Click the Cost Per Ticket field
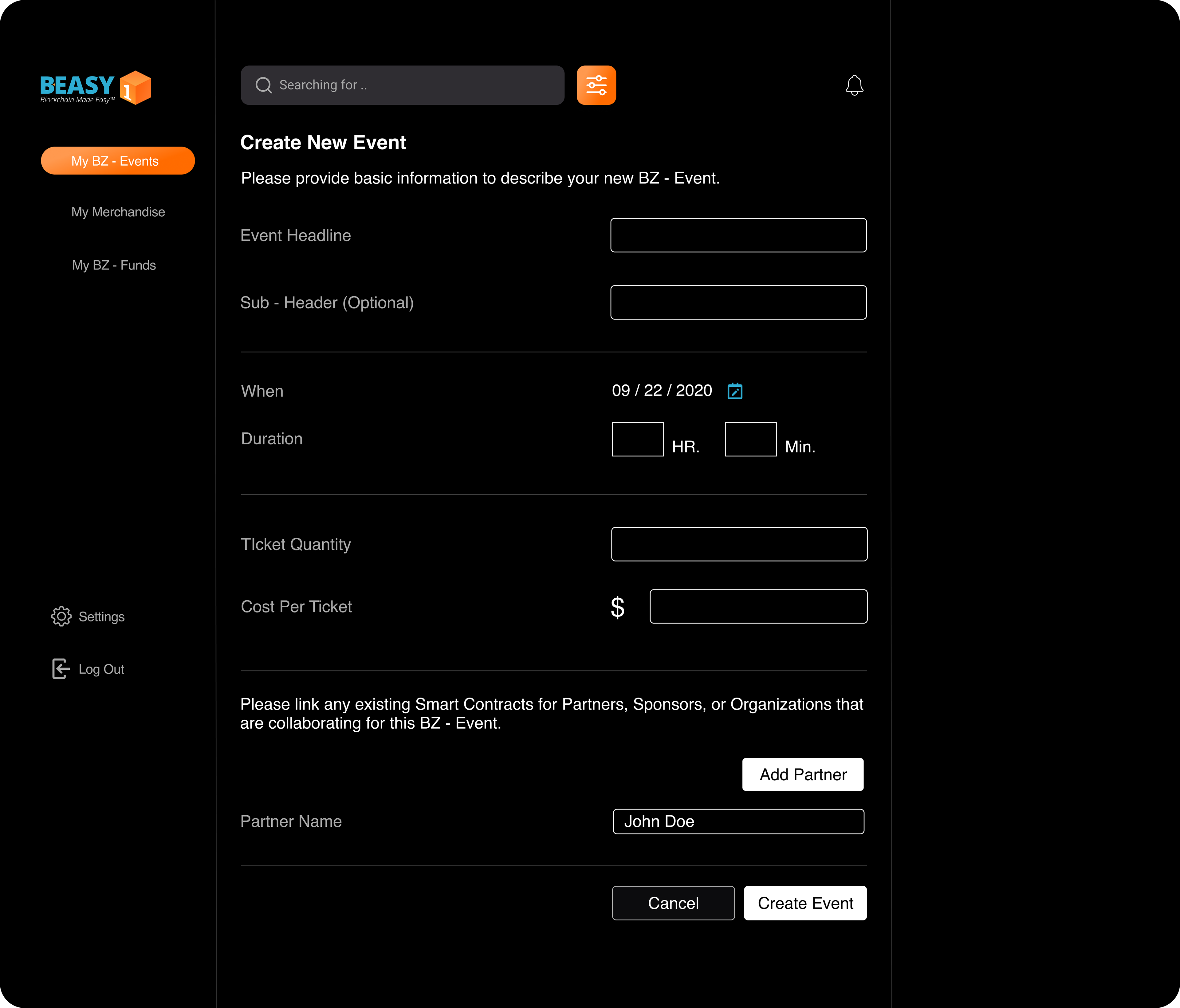Screen dimensions: 1180x1008 (759, 607)
